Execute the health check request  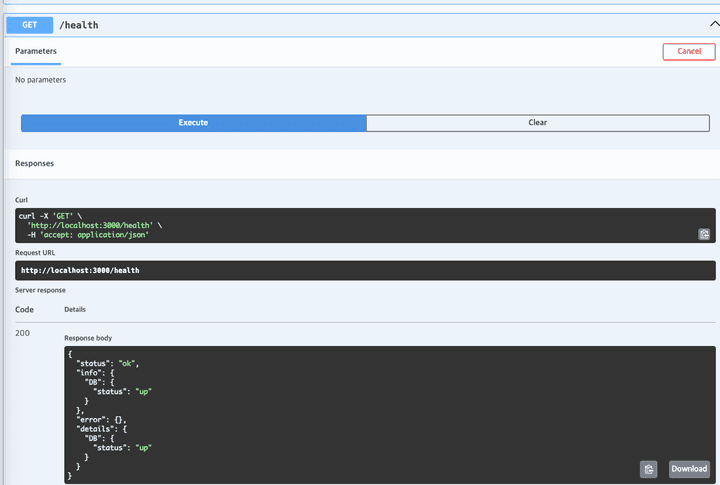point(193,122)
